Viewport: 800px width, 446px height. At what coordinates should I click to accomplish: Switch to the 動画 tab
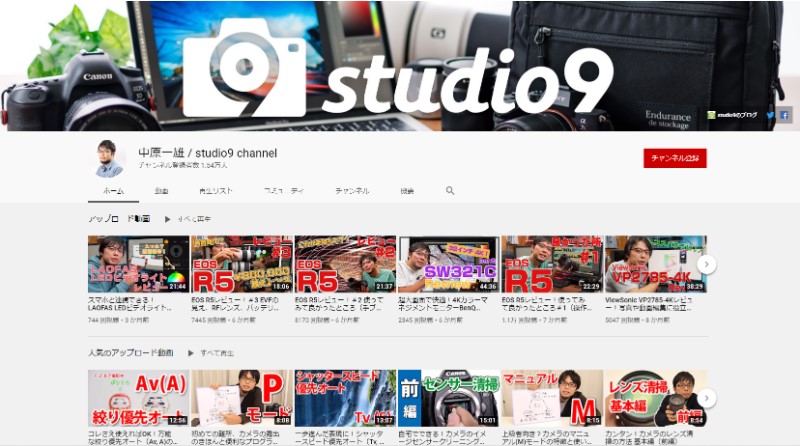tap(162, 191)
